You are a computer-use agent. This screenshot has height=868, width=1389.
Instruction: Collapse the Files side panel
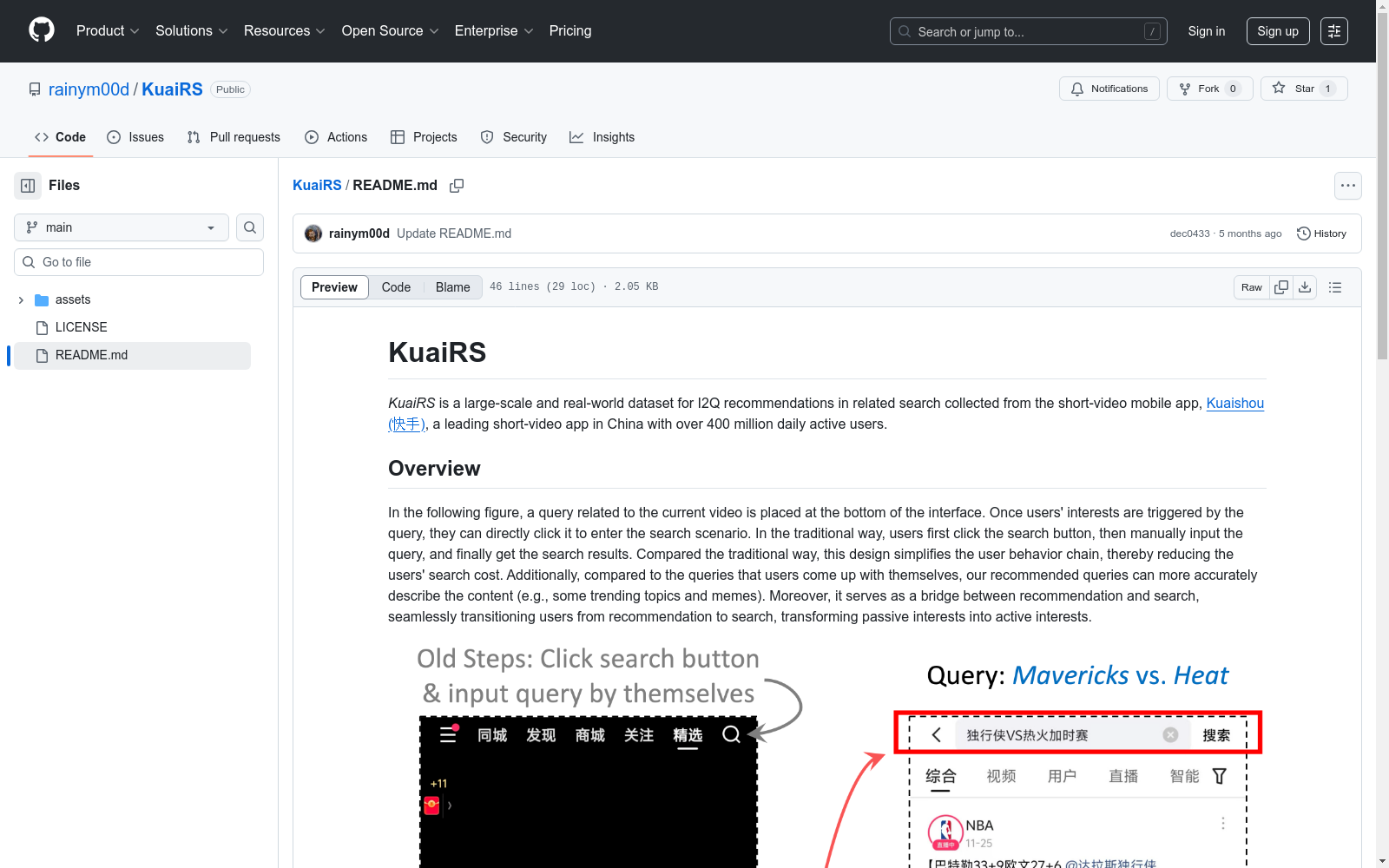point(28,186)
